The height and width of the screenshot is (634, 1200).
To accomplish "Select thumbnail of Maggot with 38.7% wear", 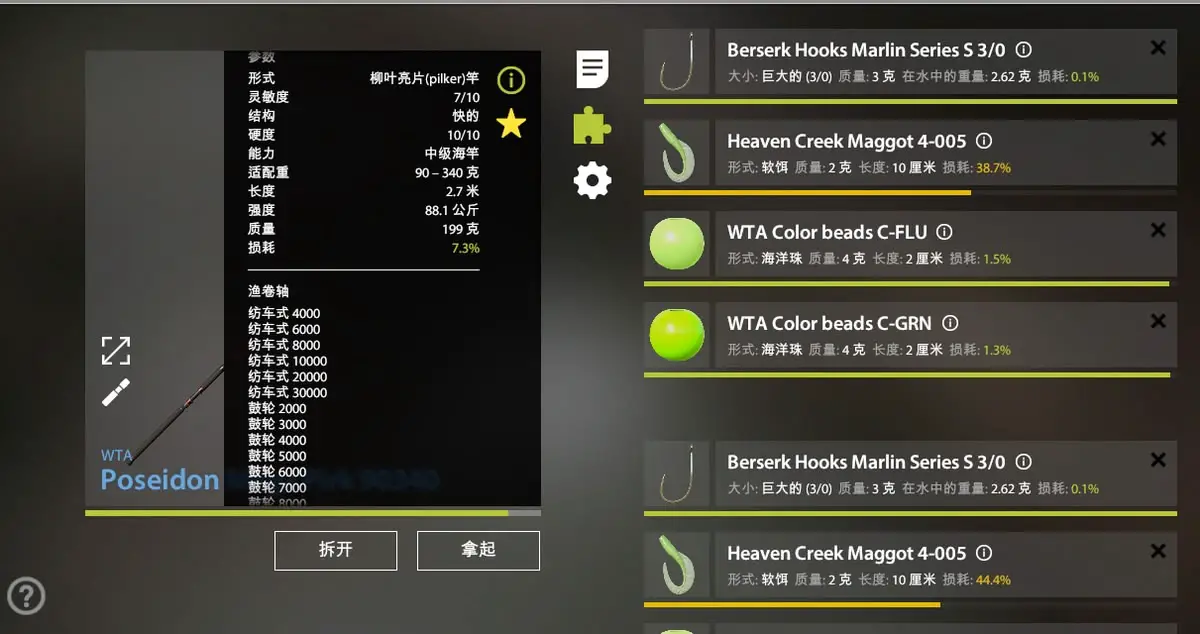I will [x=676, y=152].
